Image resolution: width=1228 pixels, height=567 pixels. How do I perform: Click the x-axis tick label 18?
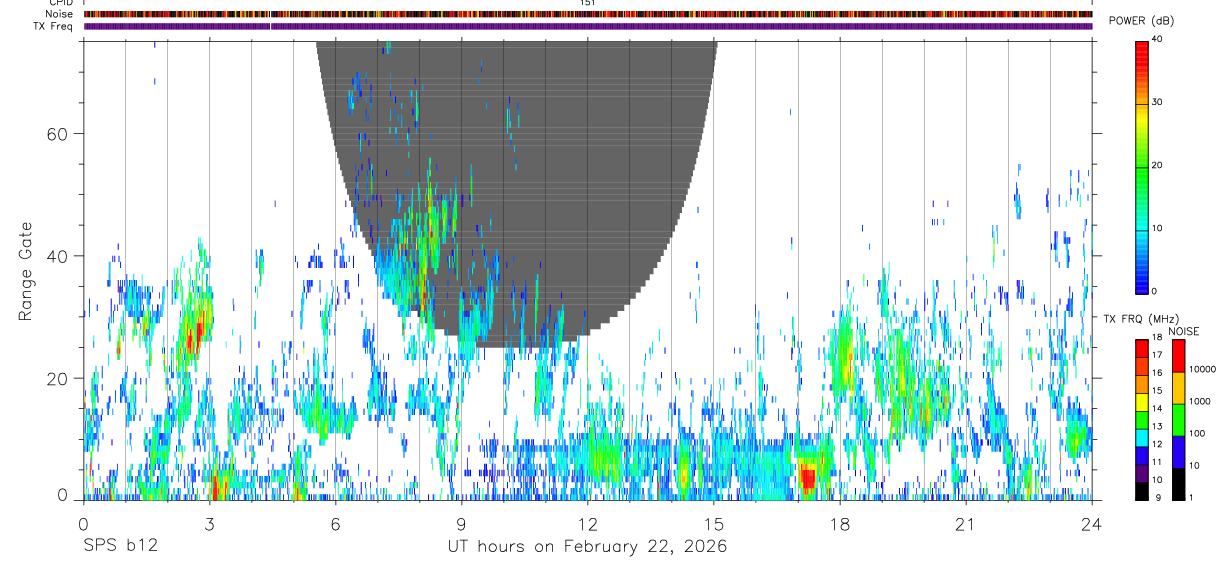click(x=840, y=524)
